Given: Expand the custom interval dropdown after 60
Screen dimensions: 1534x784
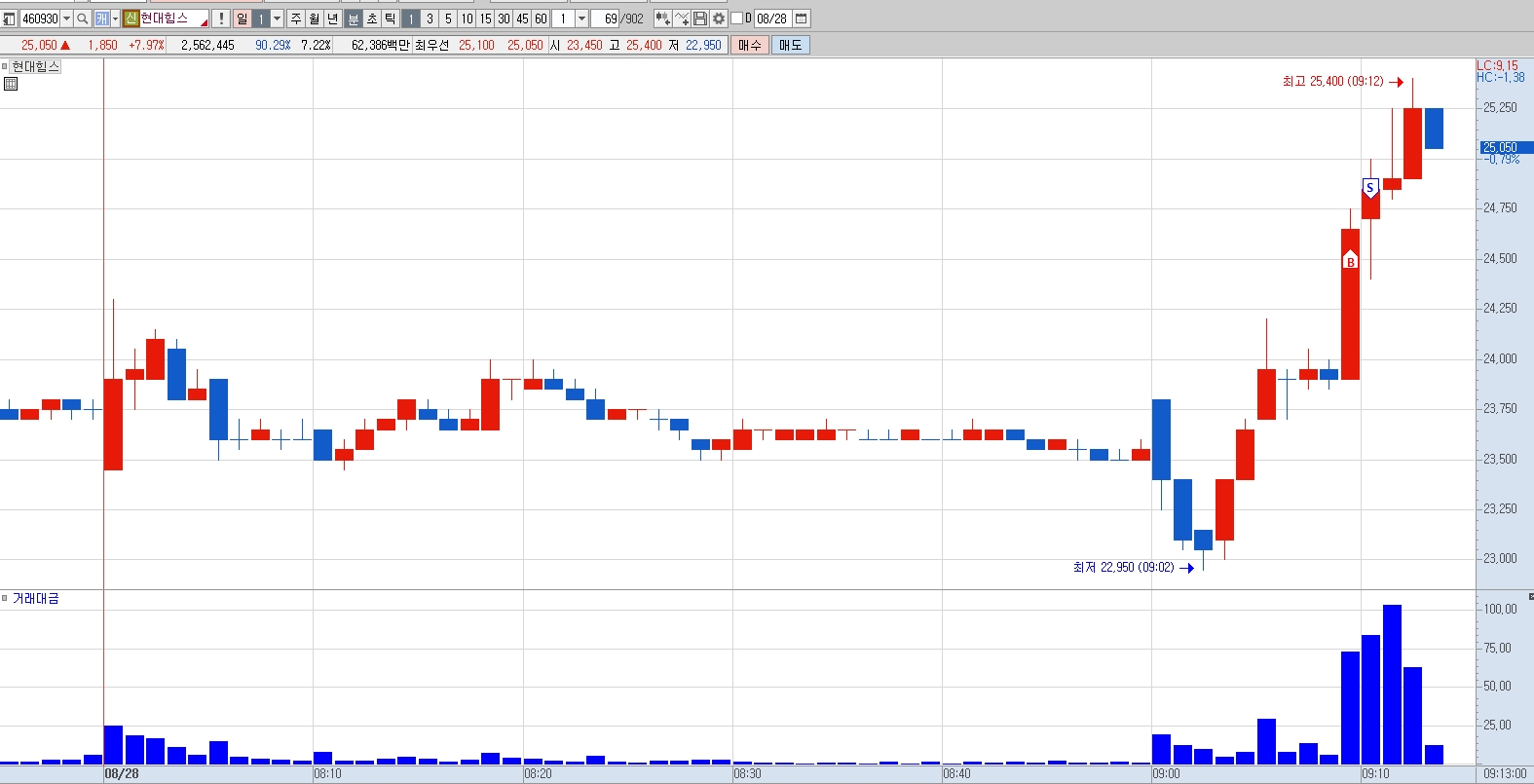Looking at the screenshot, I should coord(581,19).
